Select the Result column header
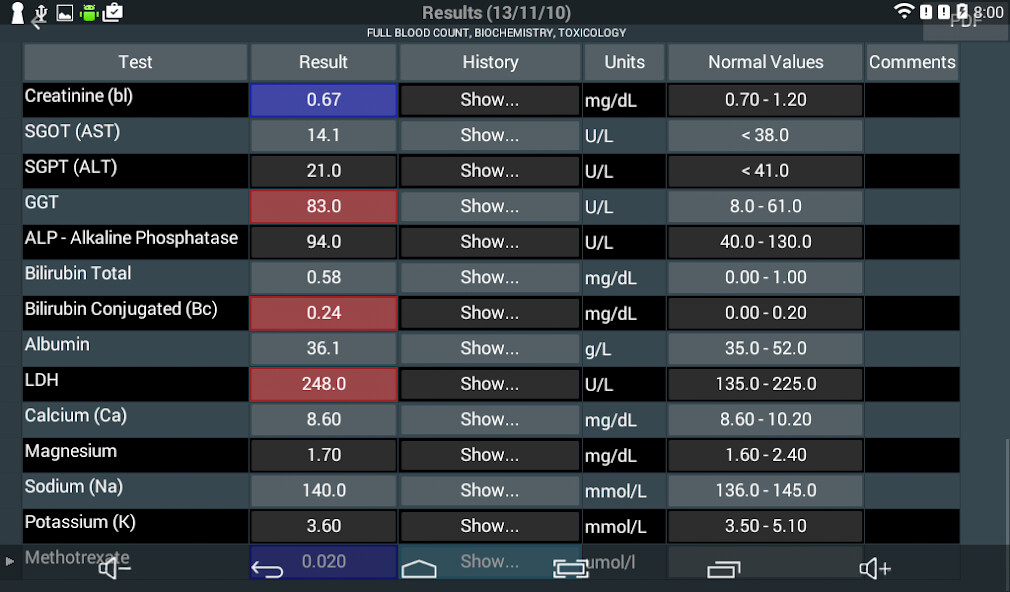Viewport: 1010px width, 592px height. 323,62
